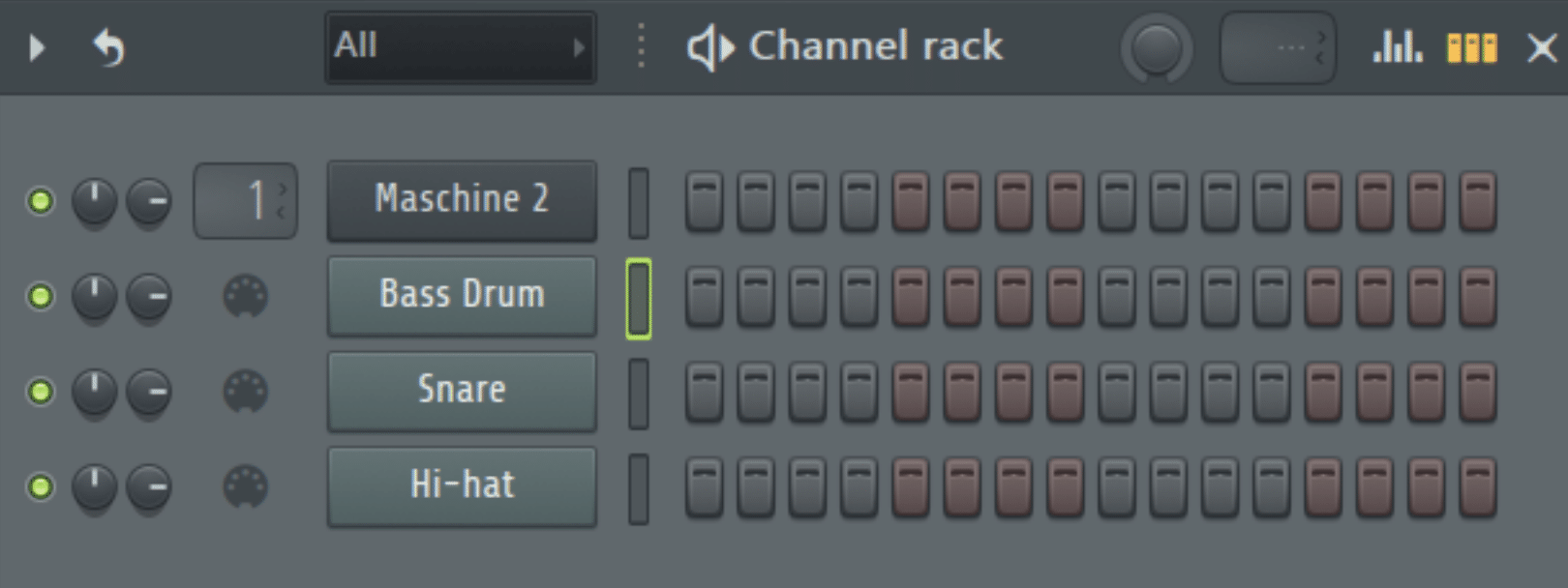The image size is (1568, 588).
Task: Click the speaker icon beside Channel rack title
Action: (709, 47)
